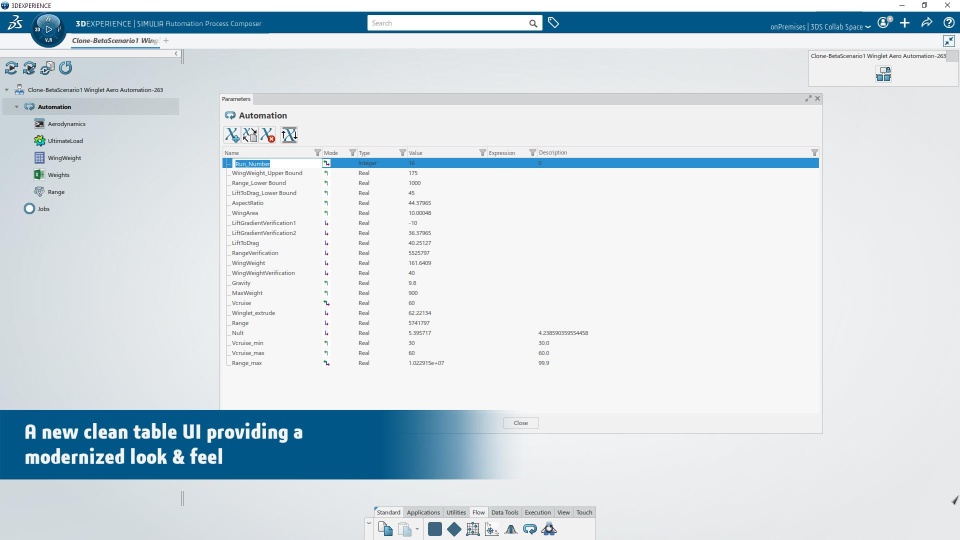Click the second run-with-checkmark toolbar icon
This screenshot has width=960, height=540.
tap(29, 68)
